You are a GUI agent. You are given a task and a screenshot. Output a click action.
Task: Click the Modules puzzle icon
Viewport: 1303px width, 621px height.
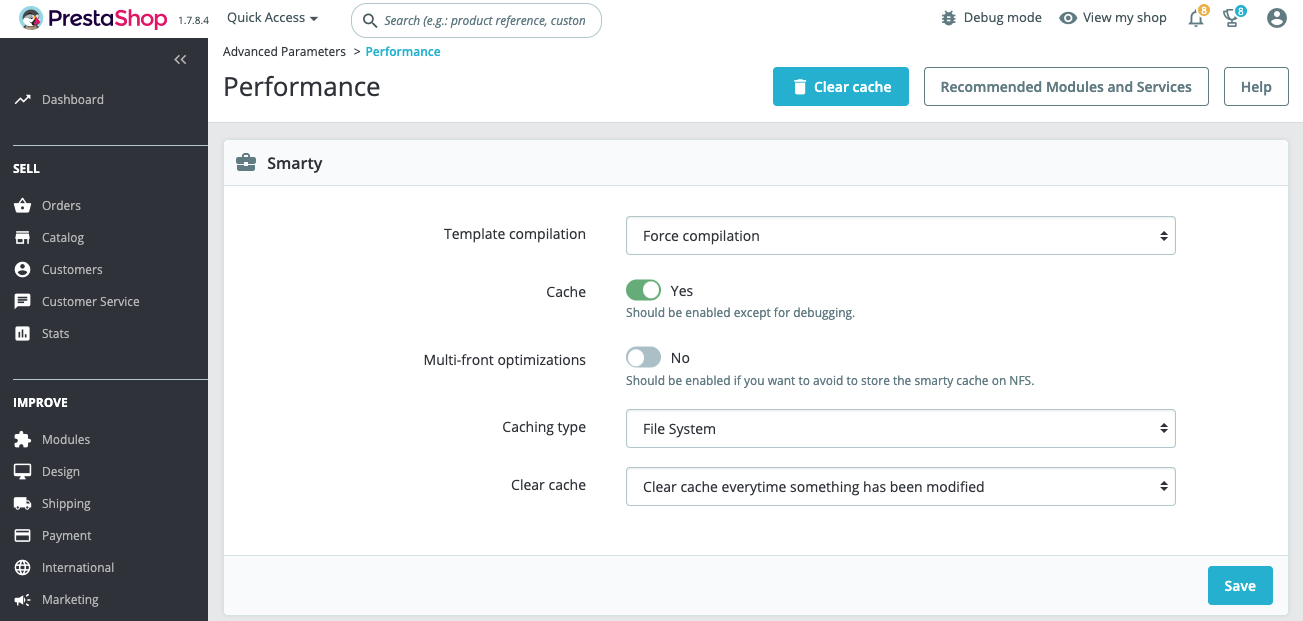point(22,440)
